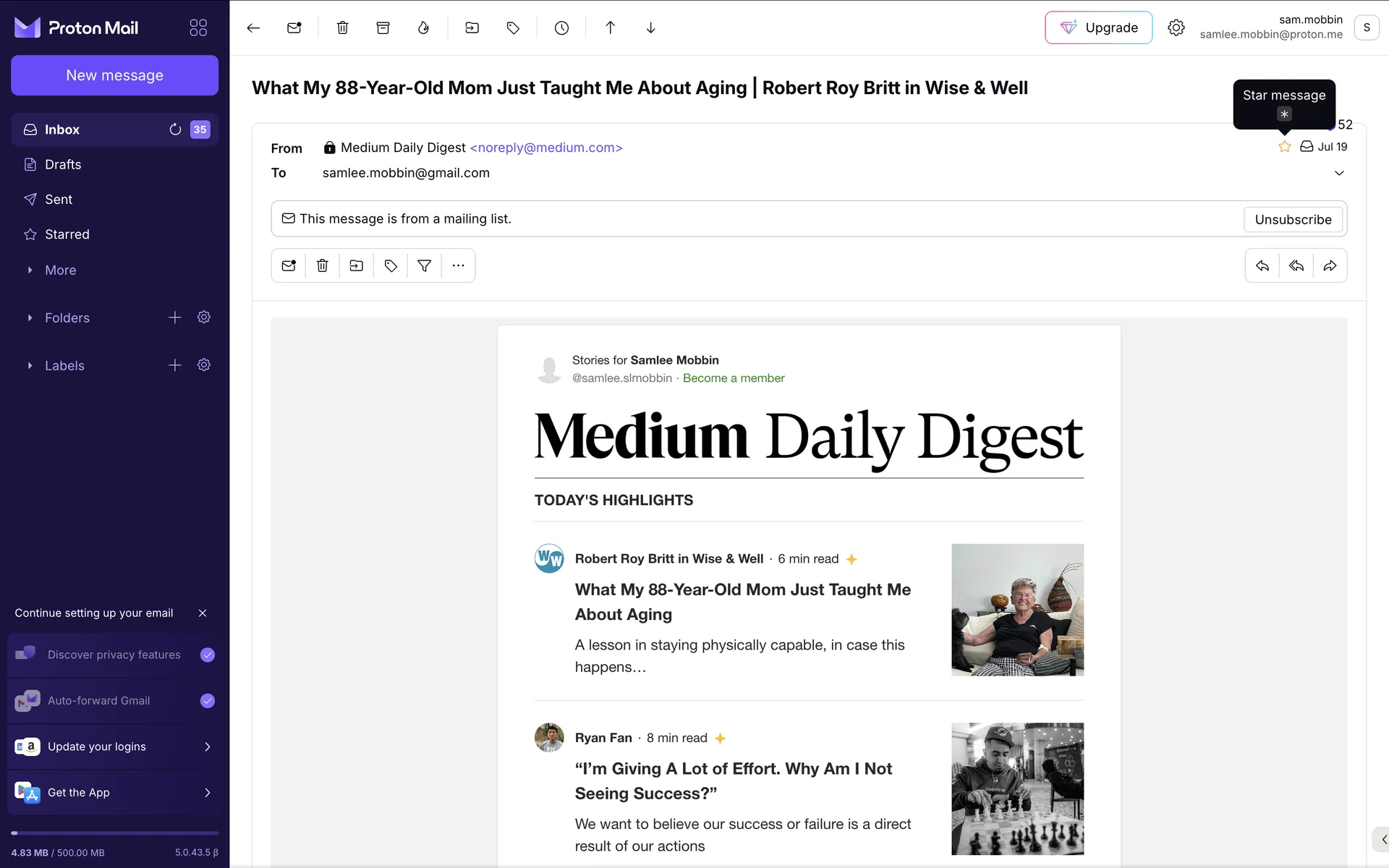This screenshot has height=868, width=1389.
Task: Star this message with the star icon
Action: click(x=1284, y=147)
